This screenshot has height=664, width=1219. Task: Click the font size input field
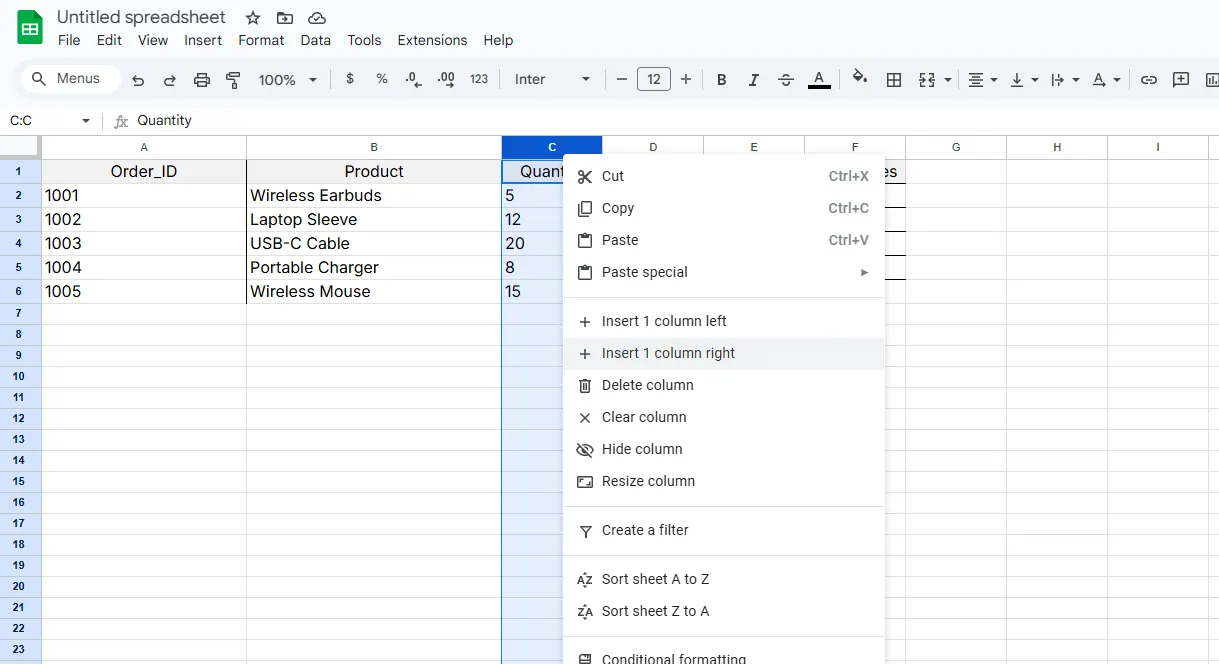(653, 79)
